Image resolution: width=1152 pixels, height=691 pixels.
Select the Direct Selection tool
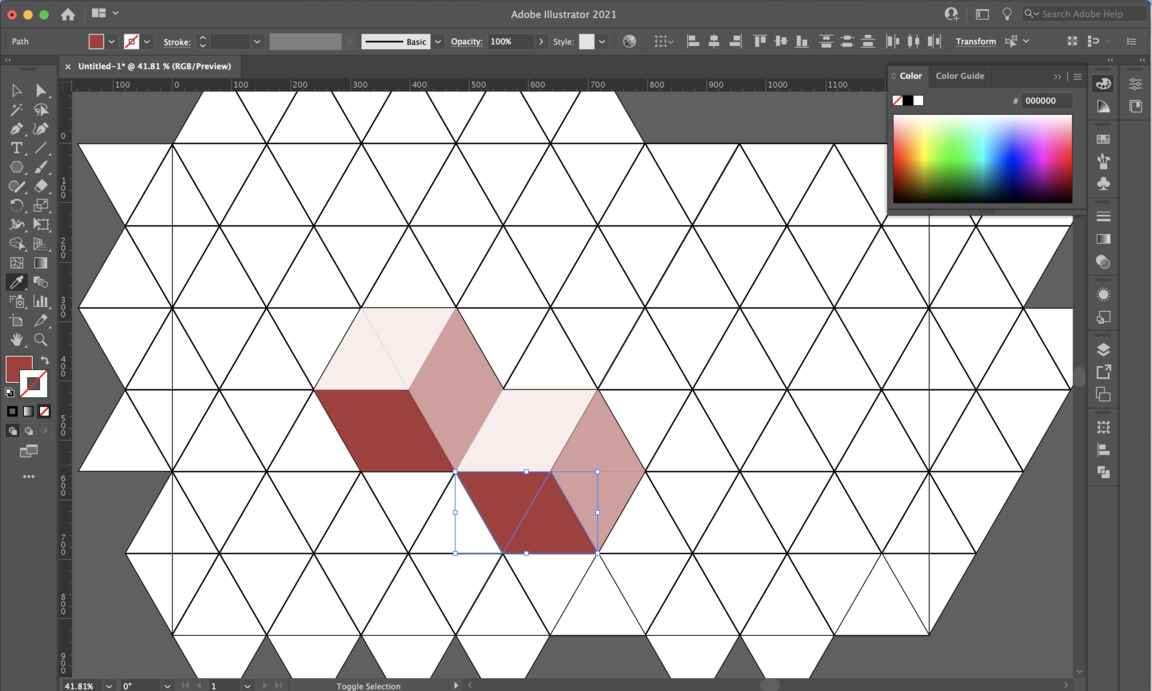(41, 90)
